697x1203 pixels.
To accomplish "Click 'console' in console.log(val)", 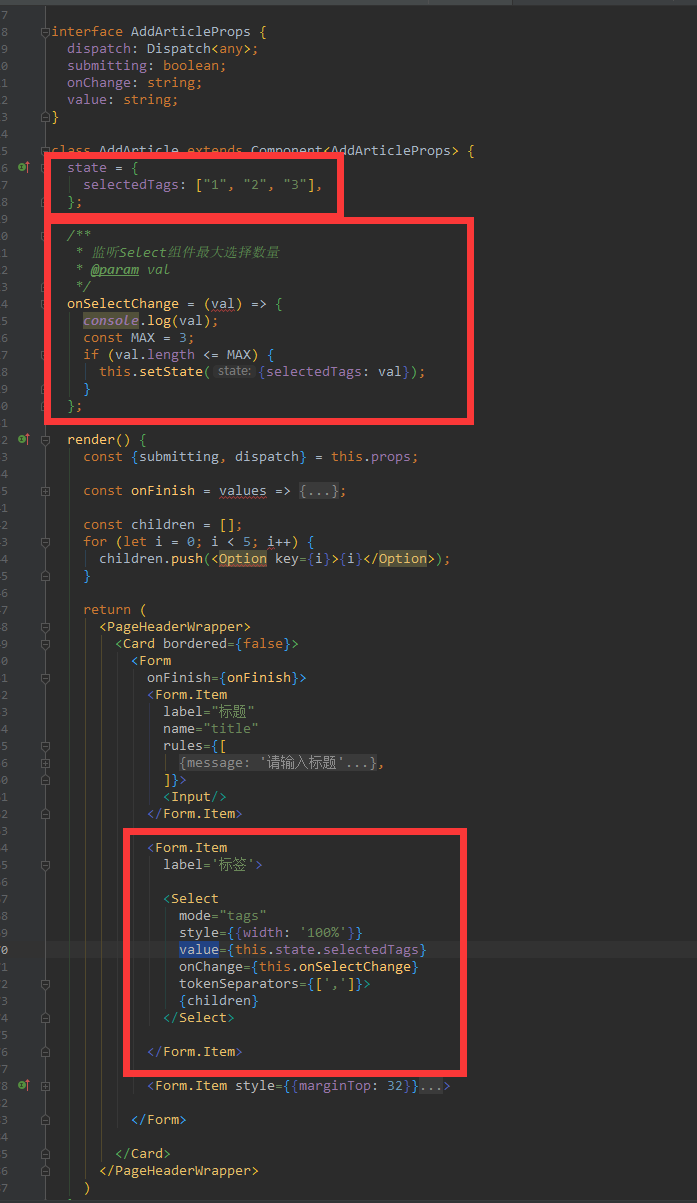I will pyautogui.click(x=111, y=320).
